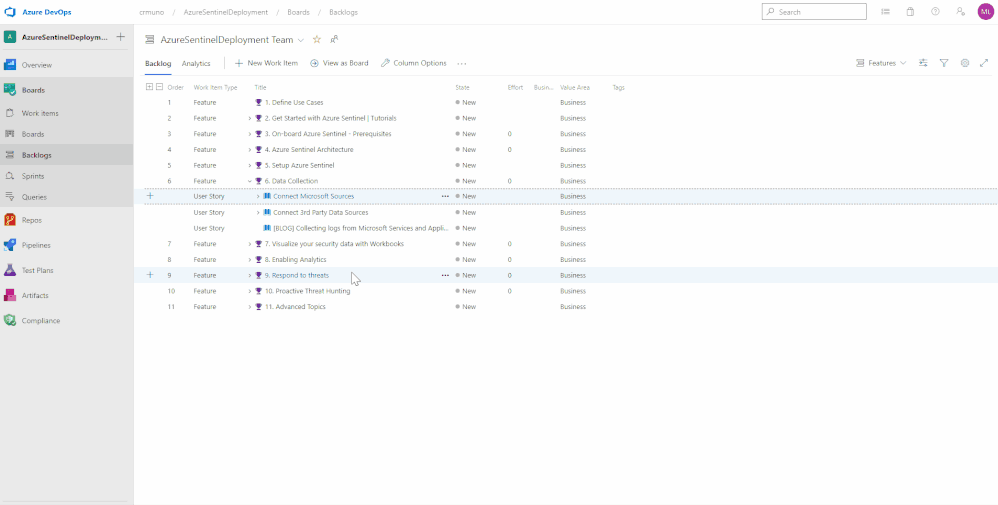
Task: Mark the team backlog as favorite with star
Action: tap(317, 39)
